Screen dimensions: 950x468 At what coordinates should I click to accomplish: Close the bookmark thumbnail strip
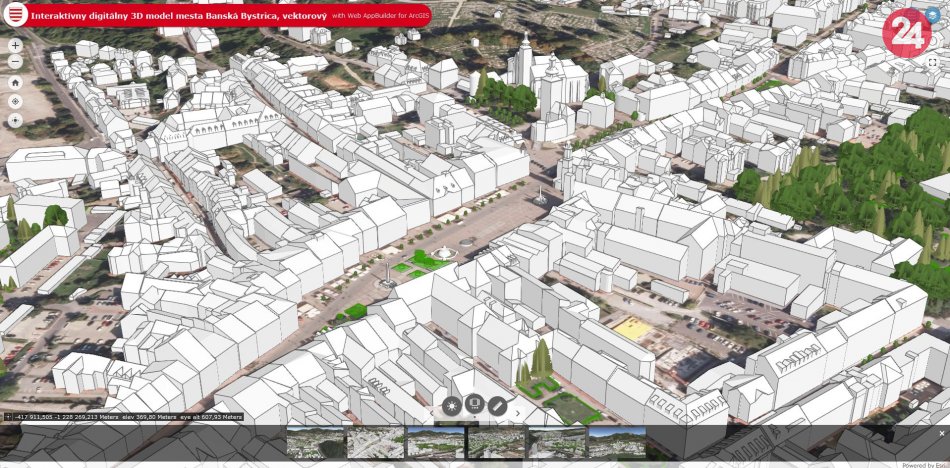(941, 433)
